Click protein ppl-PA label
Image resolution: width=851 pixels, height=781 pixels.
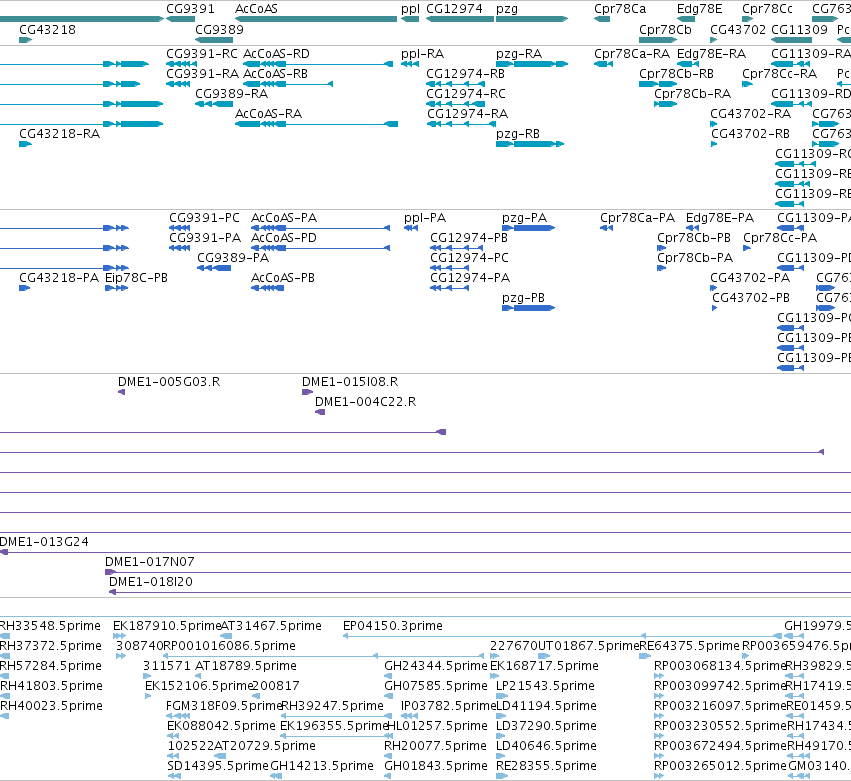coord(425,218)
